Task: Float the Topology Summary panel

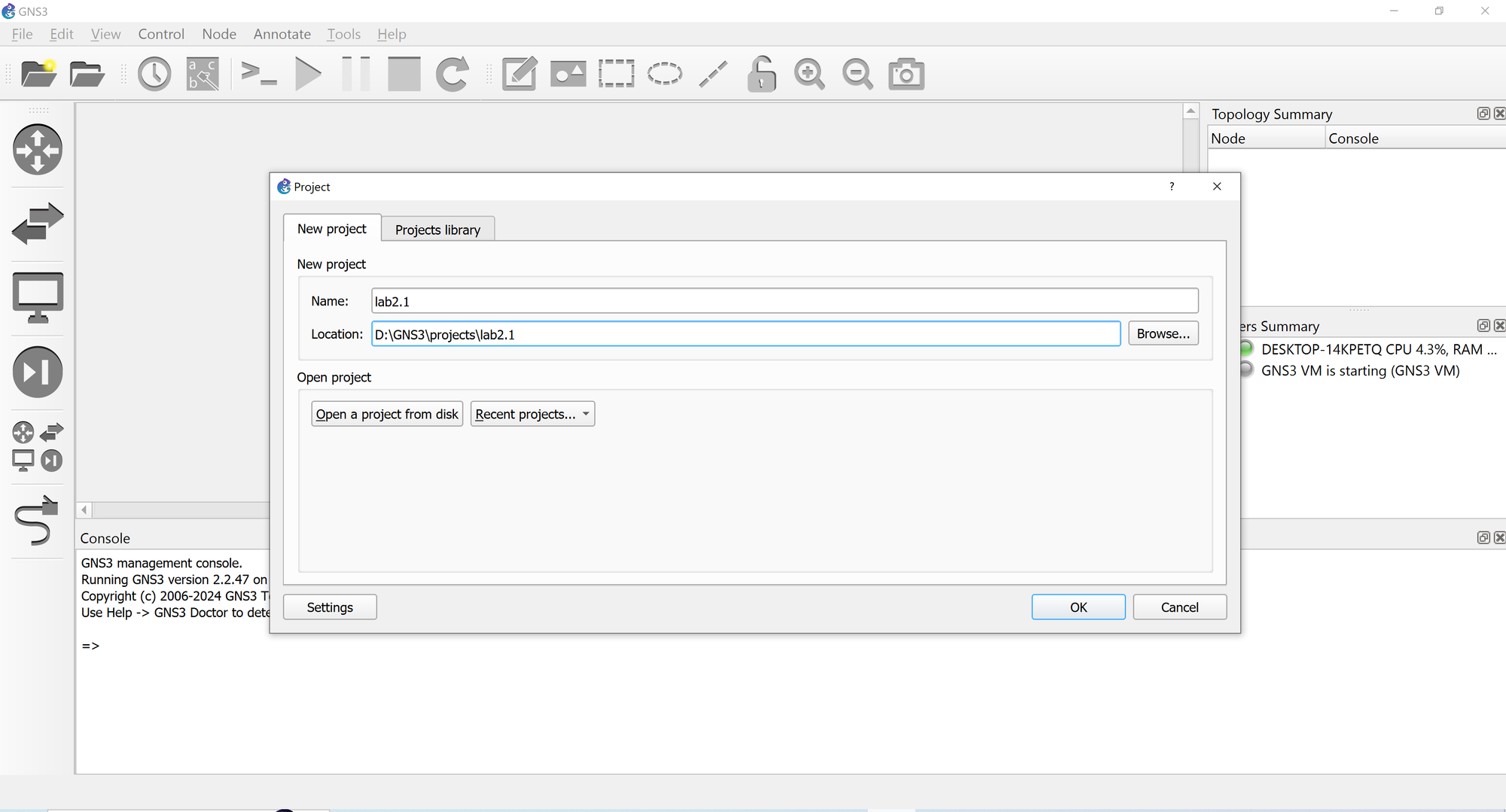Action: click(1483, 114)
